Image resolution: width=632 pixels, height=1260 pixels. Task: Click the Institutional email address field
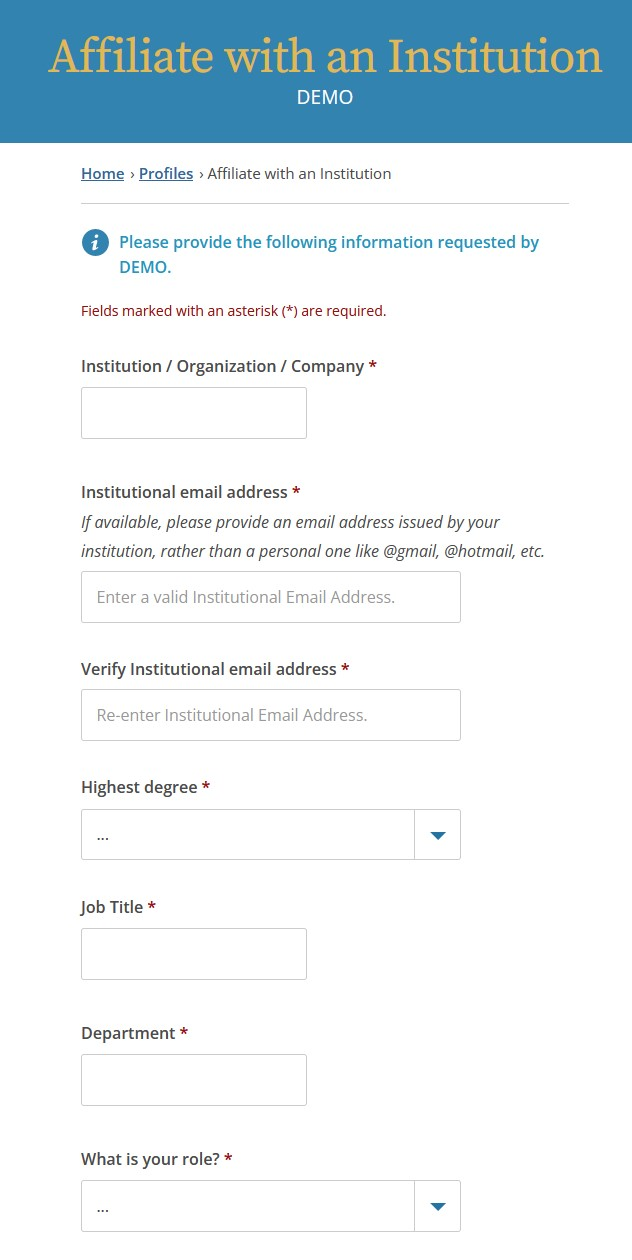click(270, 596)
